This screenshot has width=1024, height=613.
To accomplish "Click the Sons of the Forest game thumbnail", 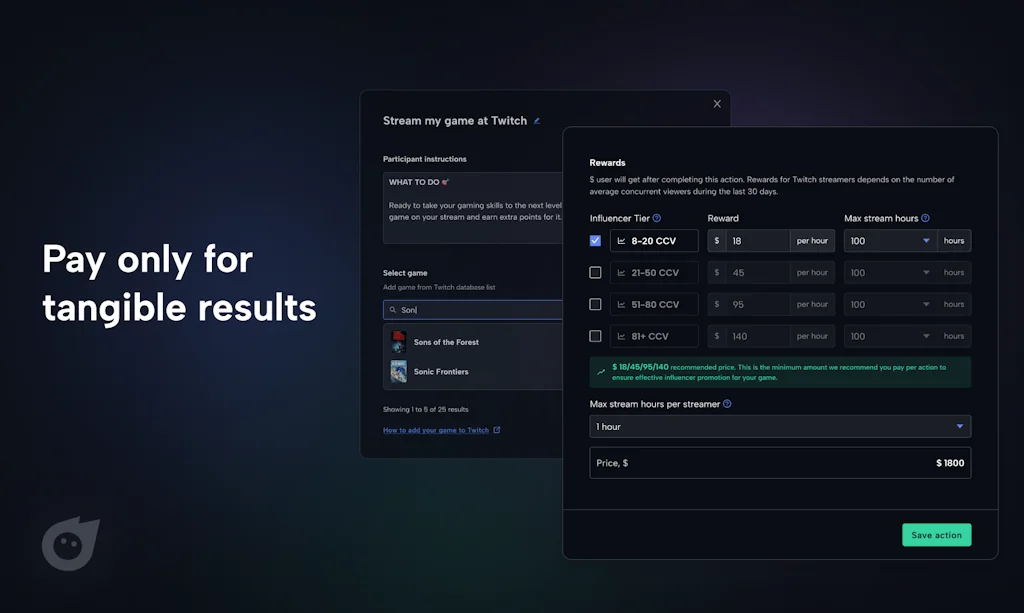I will tap(398, 342).
